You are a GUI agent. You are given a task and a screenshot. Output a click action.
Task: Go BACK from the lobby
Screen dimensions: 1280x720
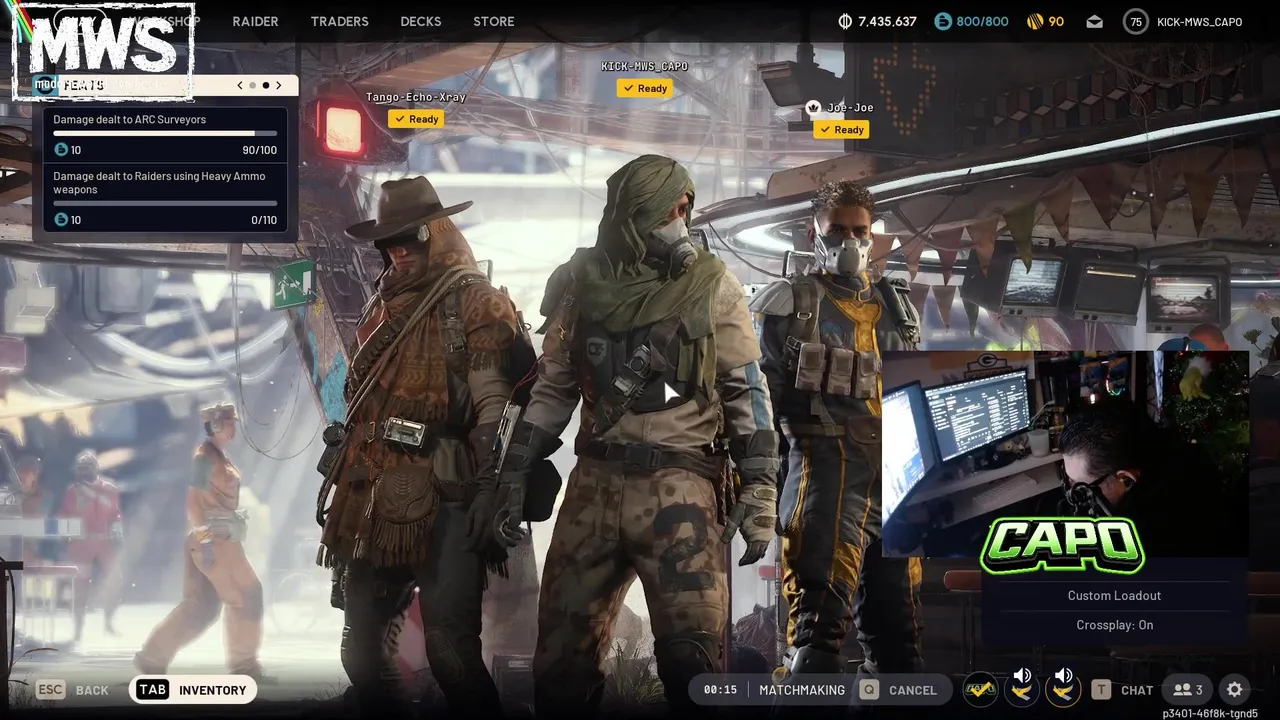(92, 691)
